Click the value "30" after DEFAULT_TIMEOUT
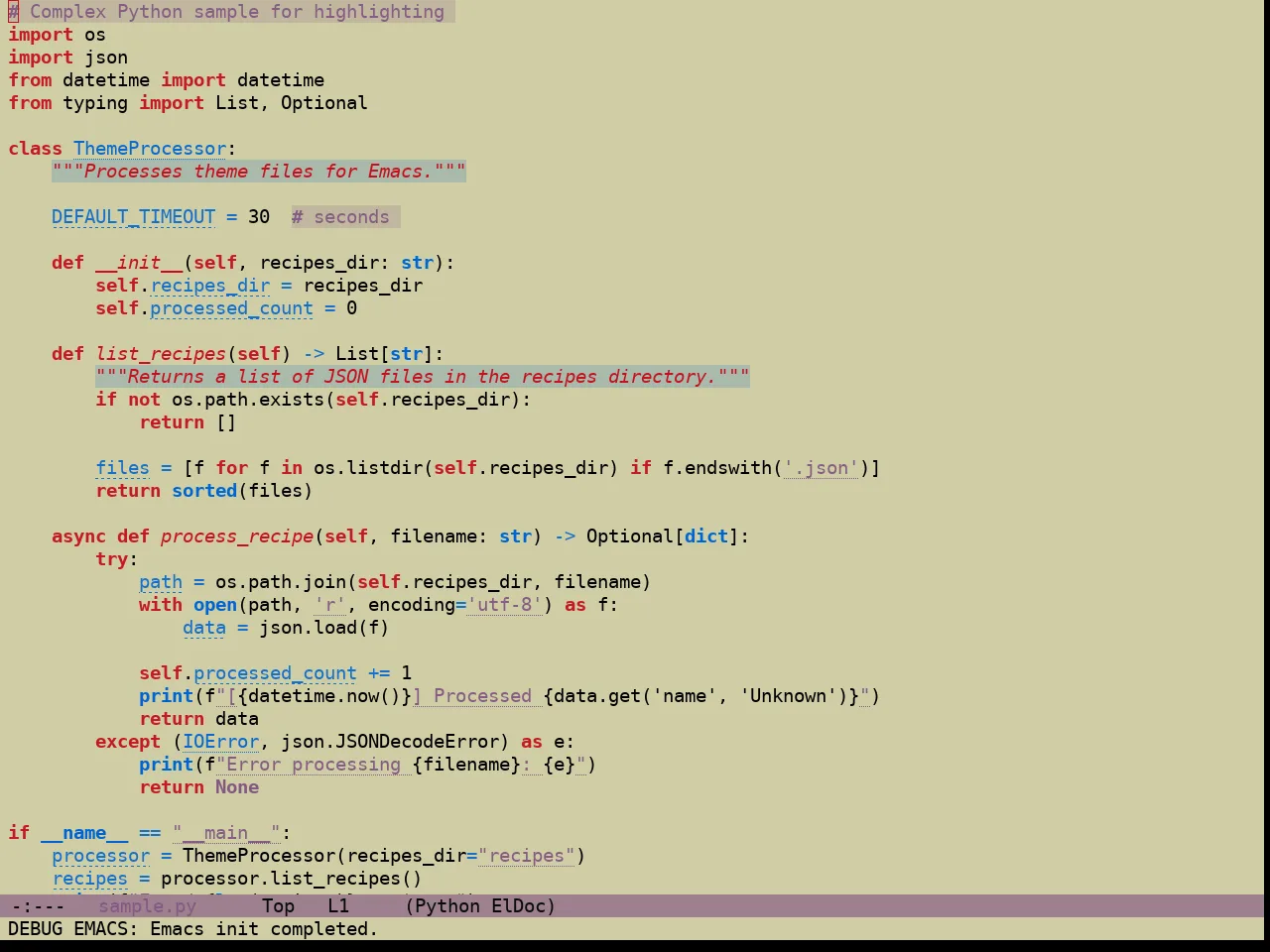1270x952 pixels. 259,217
